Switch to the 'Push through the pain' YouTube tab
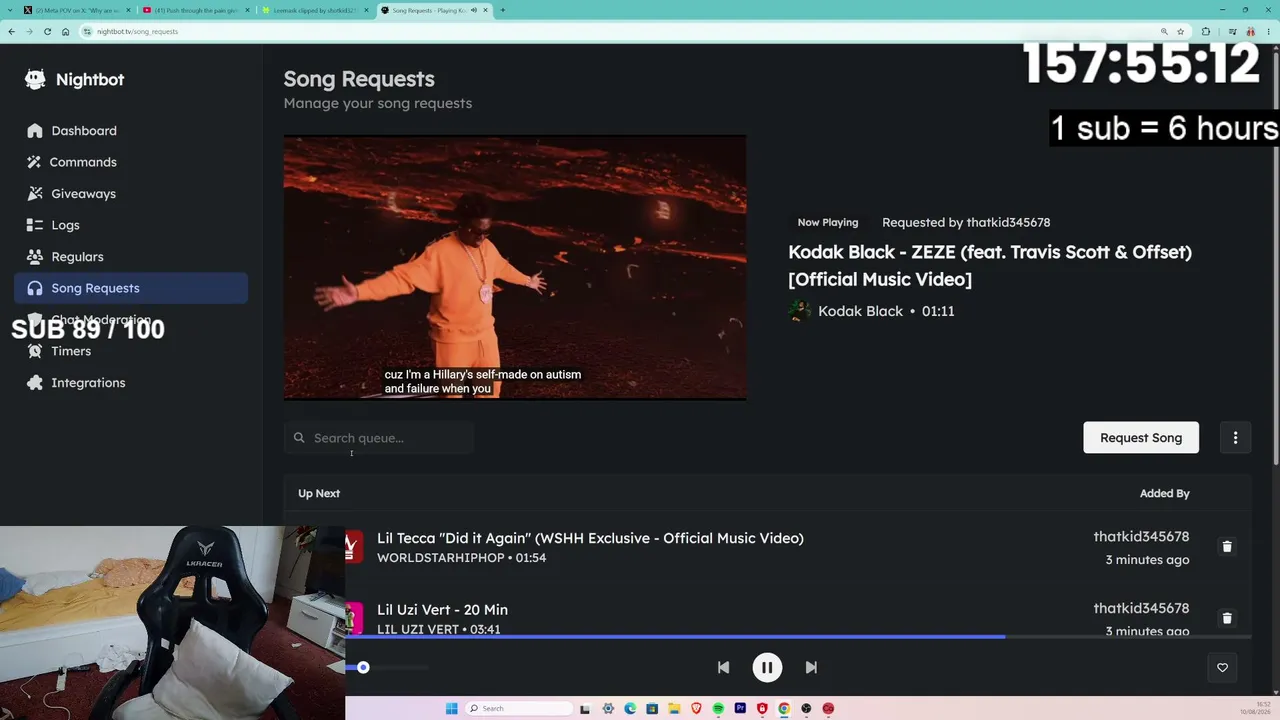 (196, 10)
